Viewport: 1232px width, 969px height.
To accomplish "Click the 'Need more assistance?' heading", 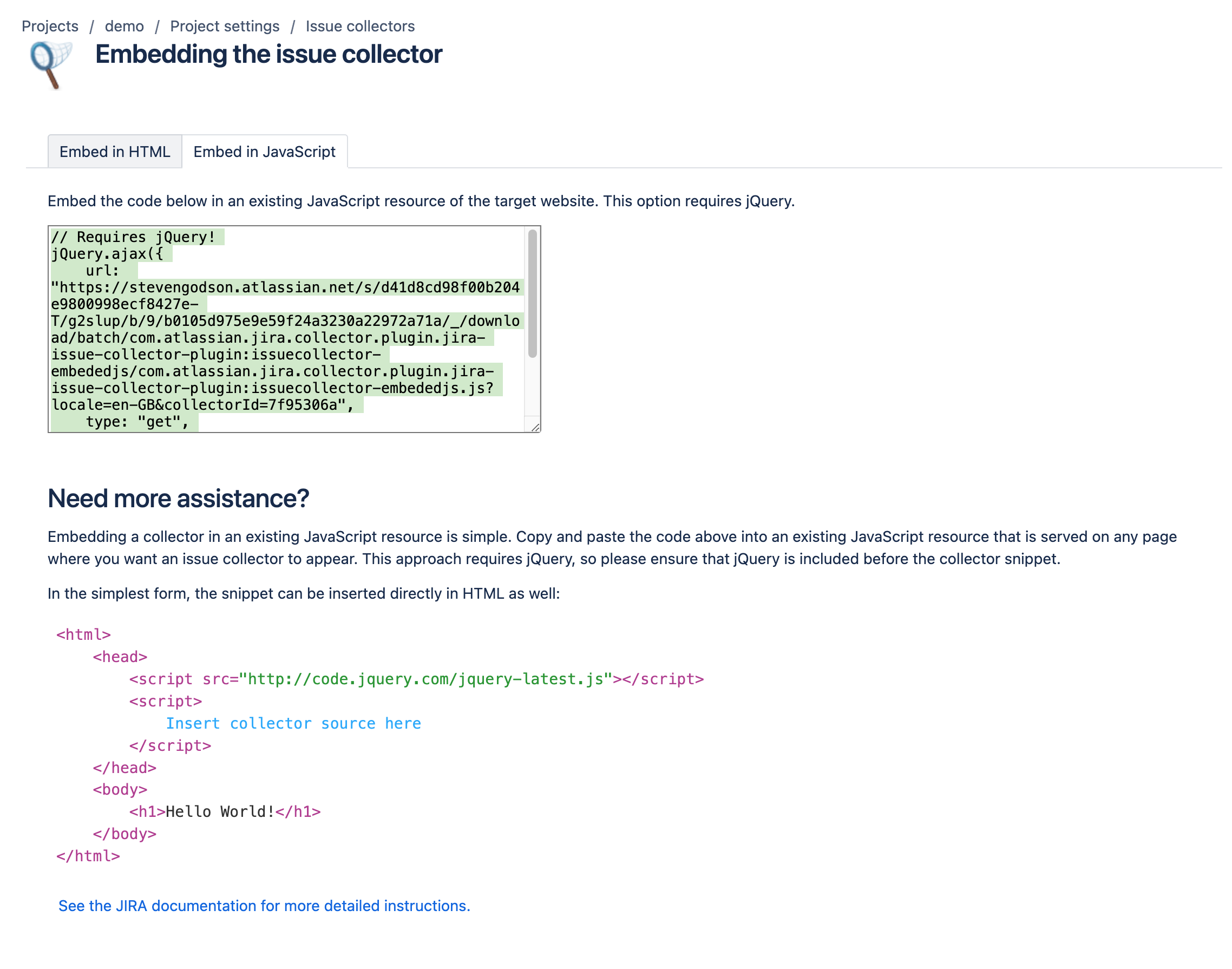I will point(178,498).
